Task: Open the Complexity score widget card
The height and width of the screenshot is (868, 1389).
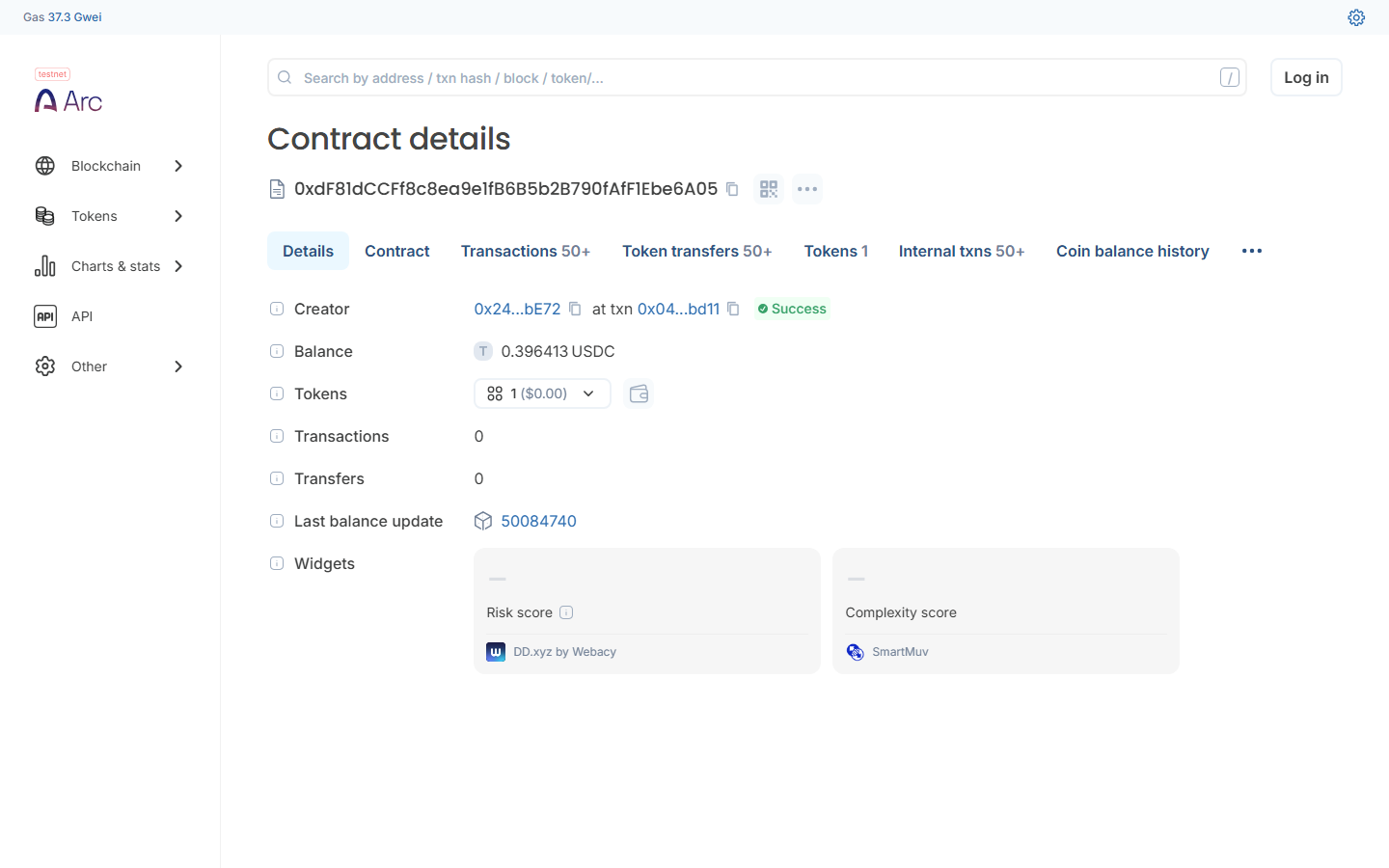Action: click(1006, 610)
